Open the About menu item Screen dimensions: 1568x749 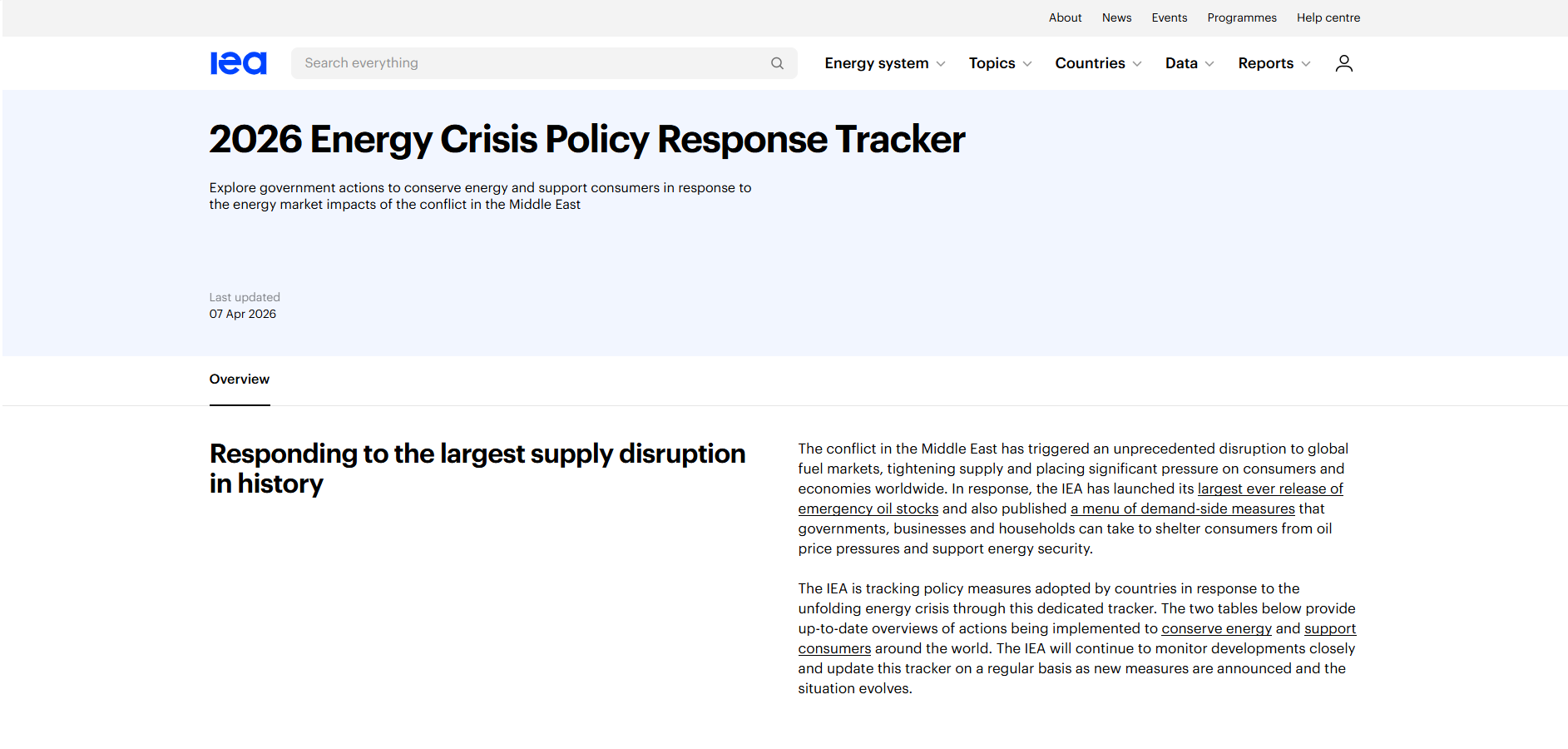[x=1065, y=17]
